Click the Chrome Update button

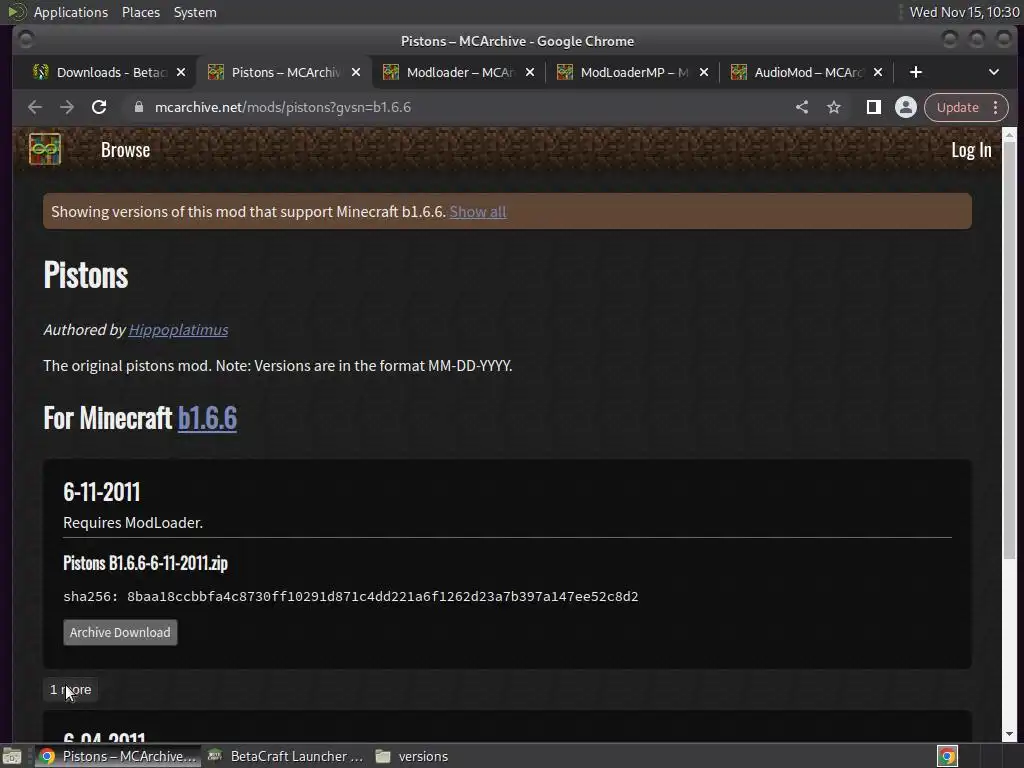point(957,107)
